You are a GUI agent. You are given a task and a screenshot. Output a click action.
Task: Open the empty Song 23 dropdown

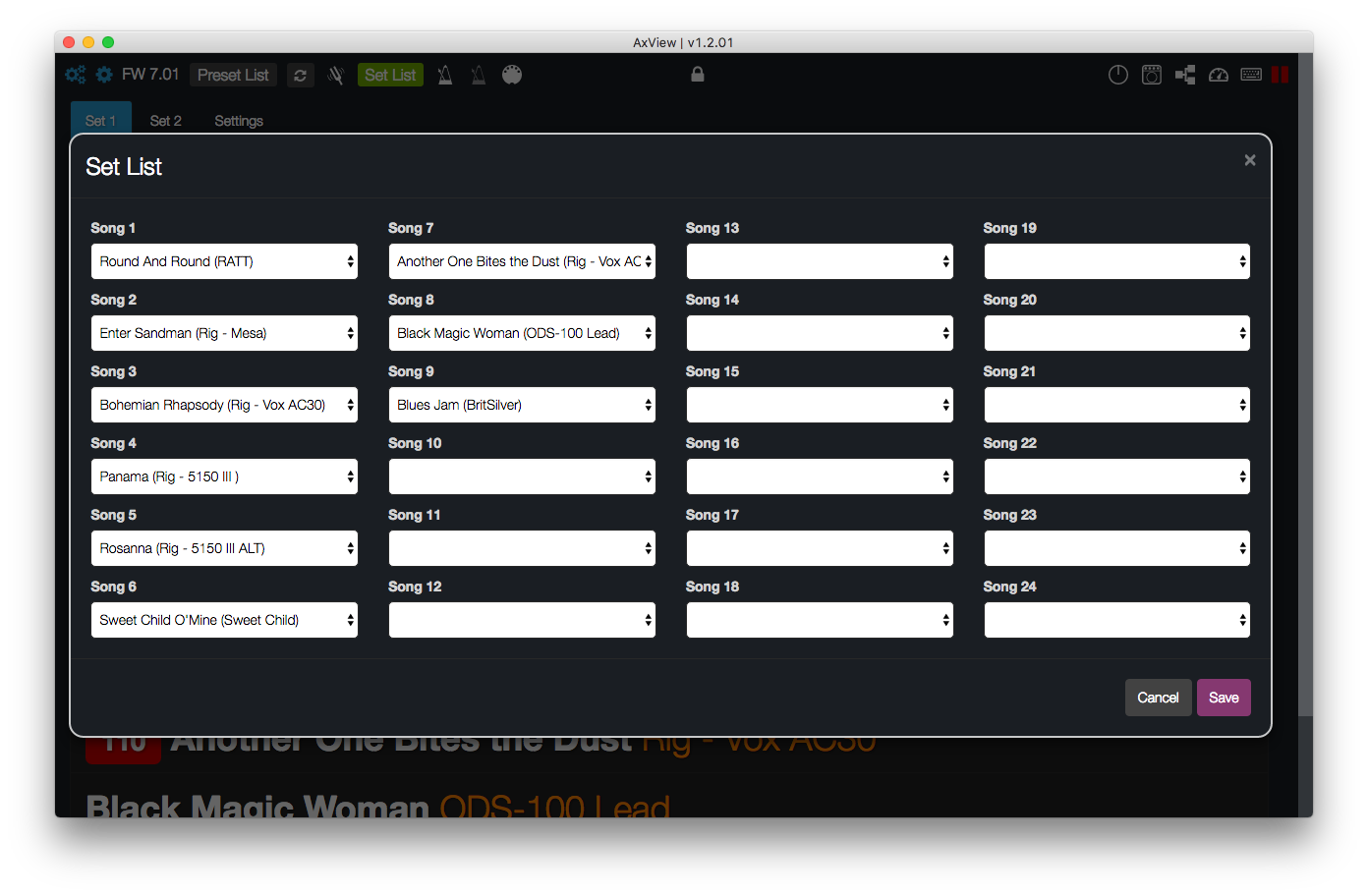(1117, 548)
